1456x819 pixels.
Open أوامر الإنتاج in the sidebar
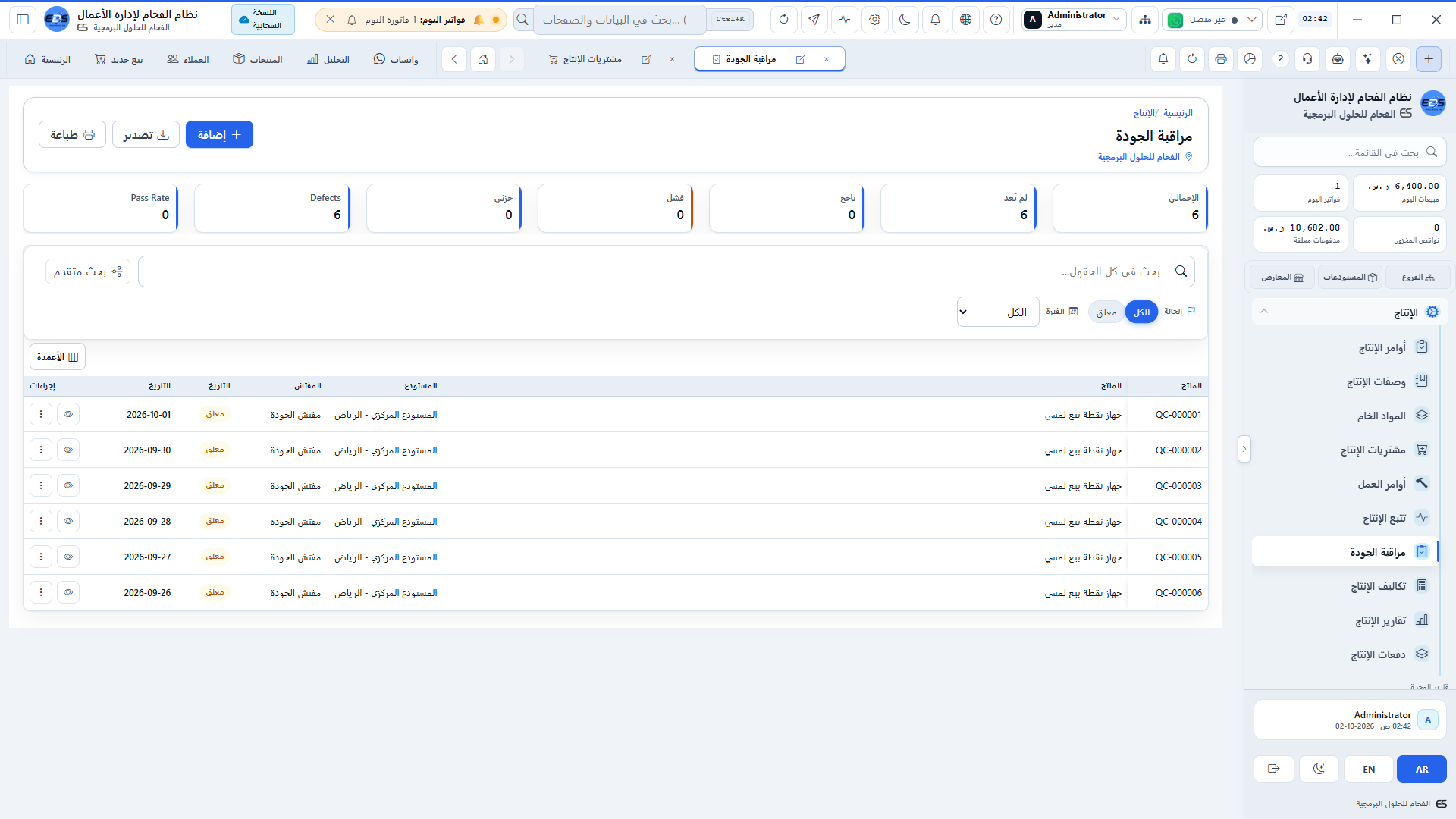coord(1347,347)
